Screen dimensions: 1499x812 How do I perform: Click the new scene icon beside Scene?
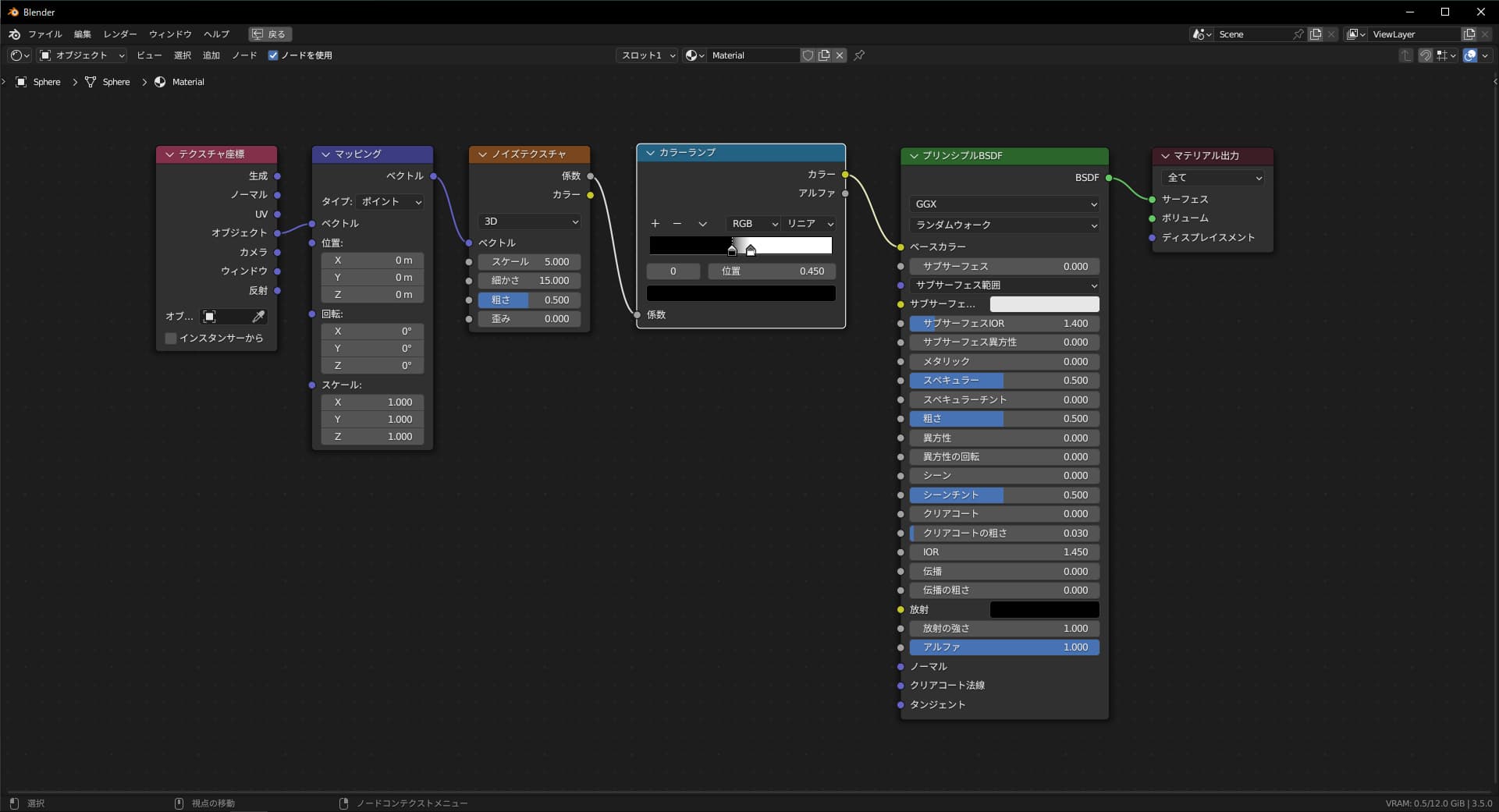pos(1316,34)
